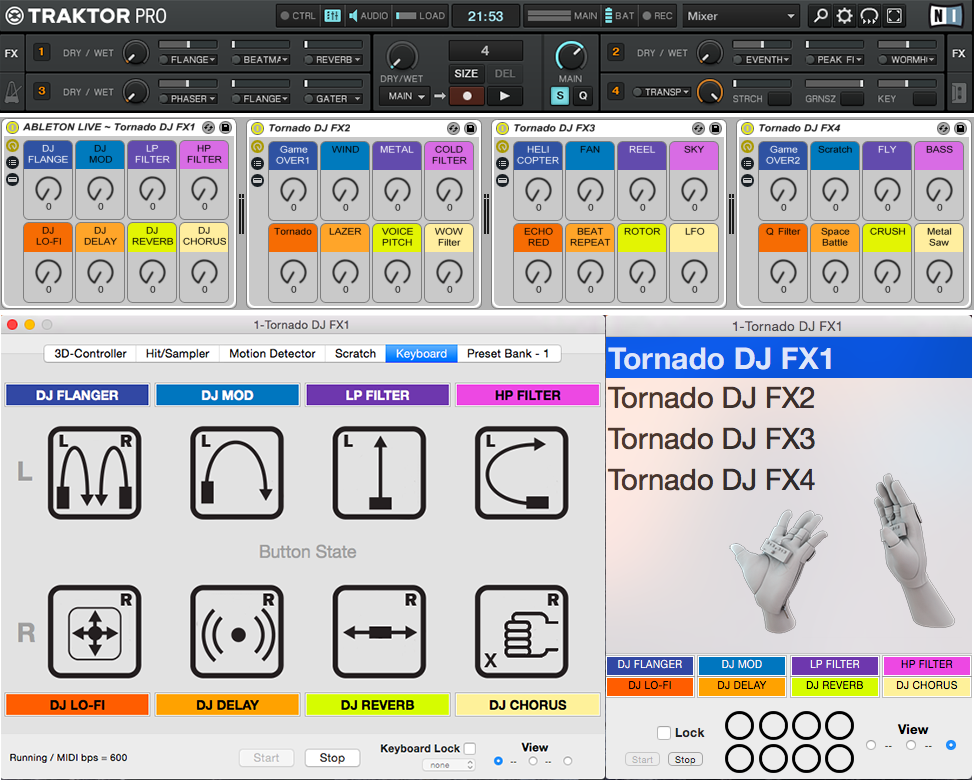The height and width of the screenshot is (780, 974).
Task: Click the hot-swap icon of Tornado DJ FX3 rack
Action: pos(698,129)
